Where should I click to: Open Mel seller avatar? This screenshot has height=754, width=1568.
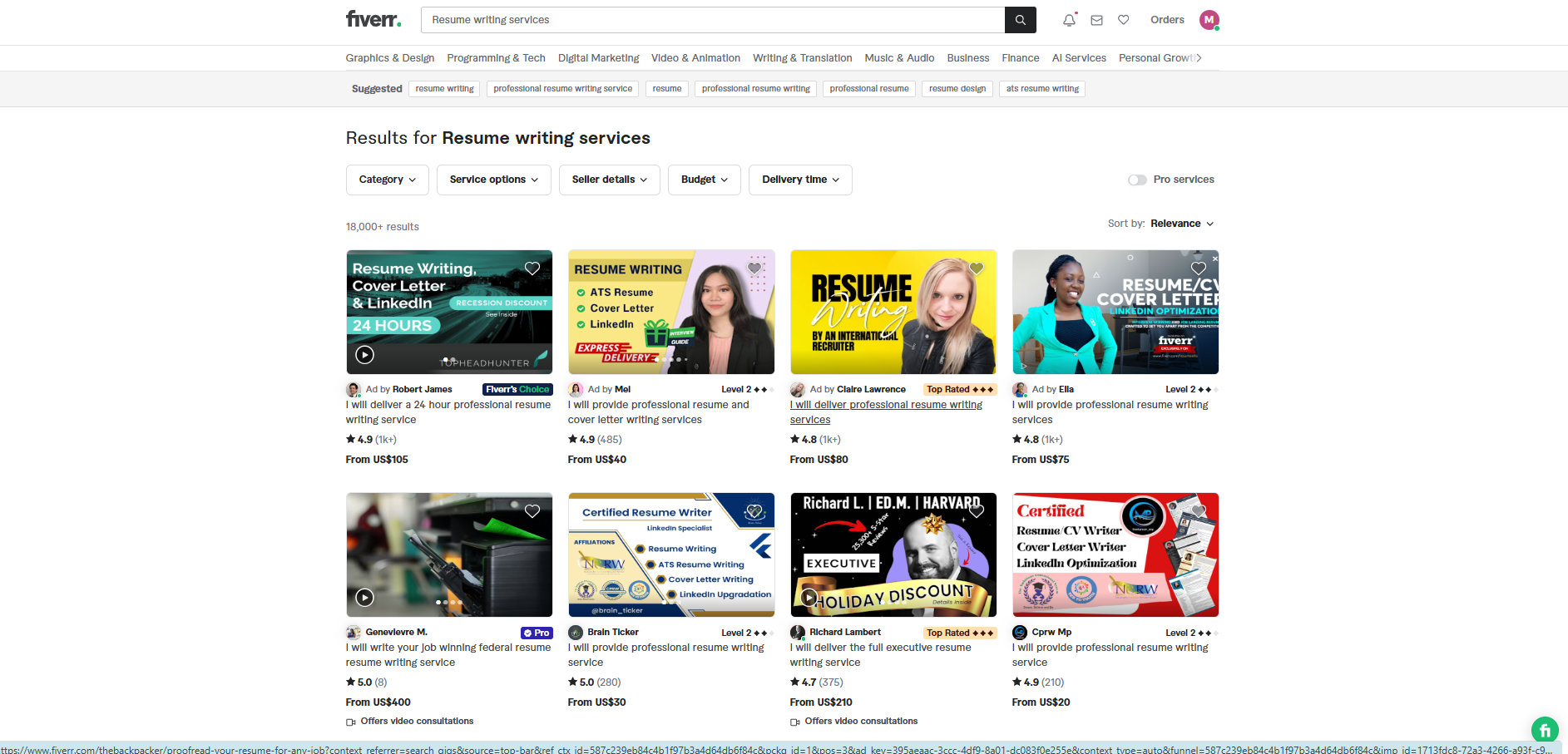click(576, 389)
